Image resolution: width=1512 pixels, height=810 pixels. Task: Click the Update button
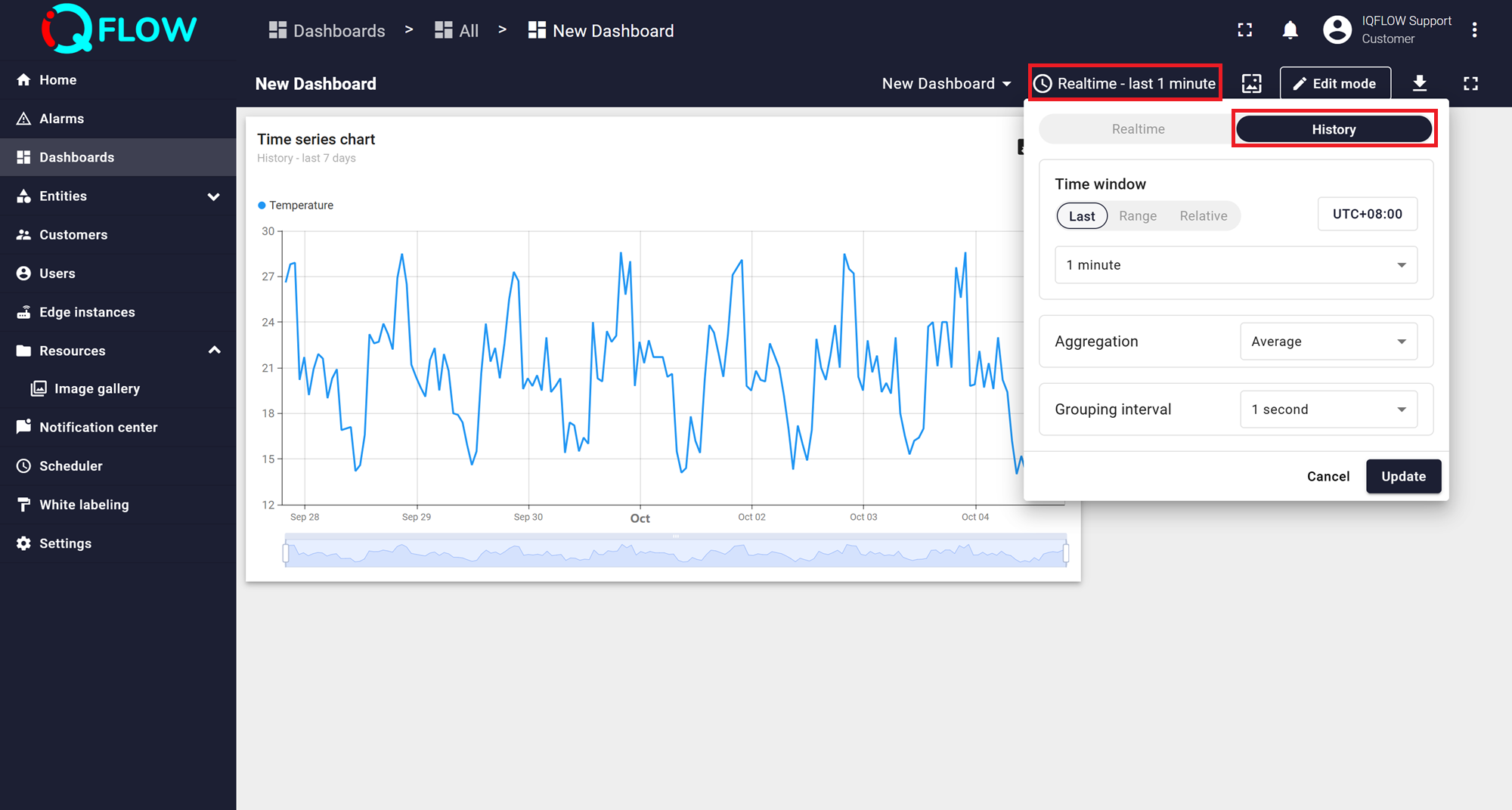point(1403,477)
